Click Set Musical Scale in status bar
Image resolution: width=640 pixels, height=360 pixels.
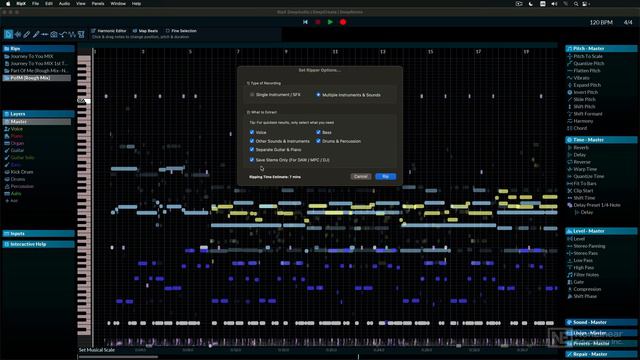click(x=97, y=350)
